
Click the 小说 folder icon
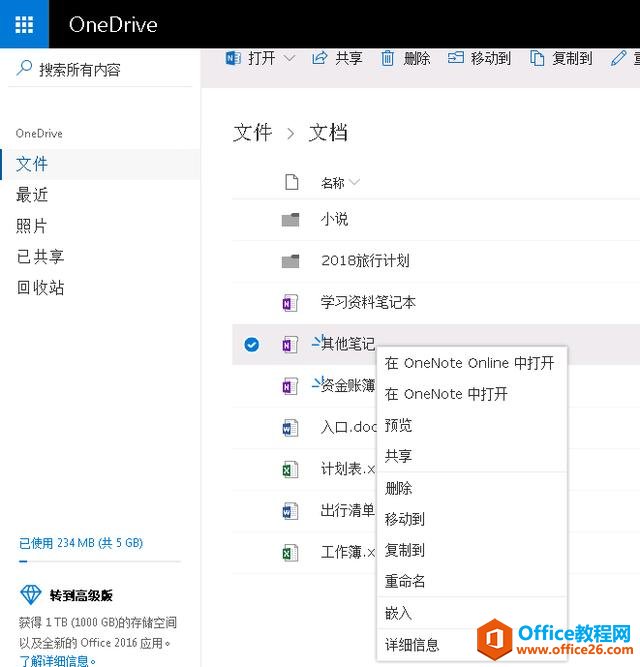tap(290, 220)
